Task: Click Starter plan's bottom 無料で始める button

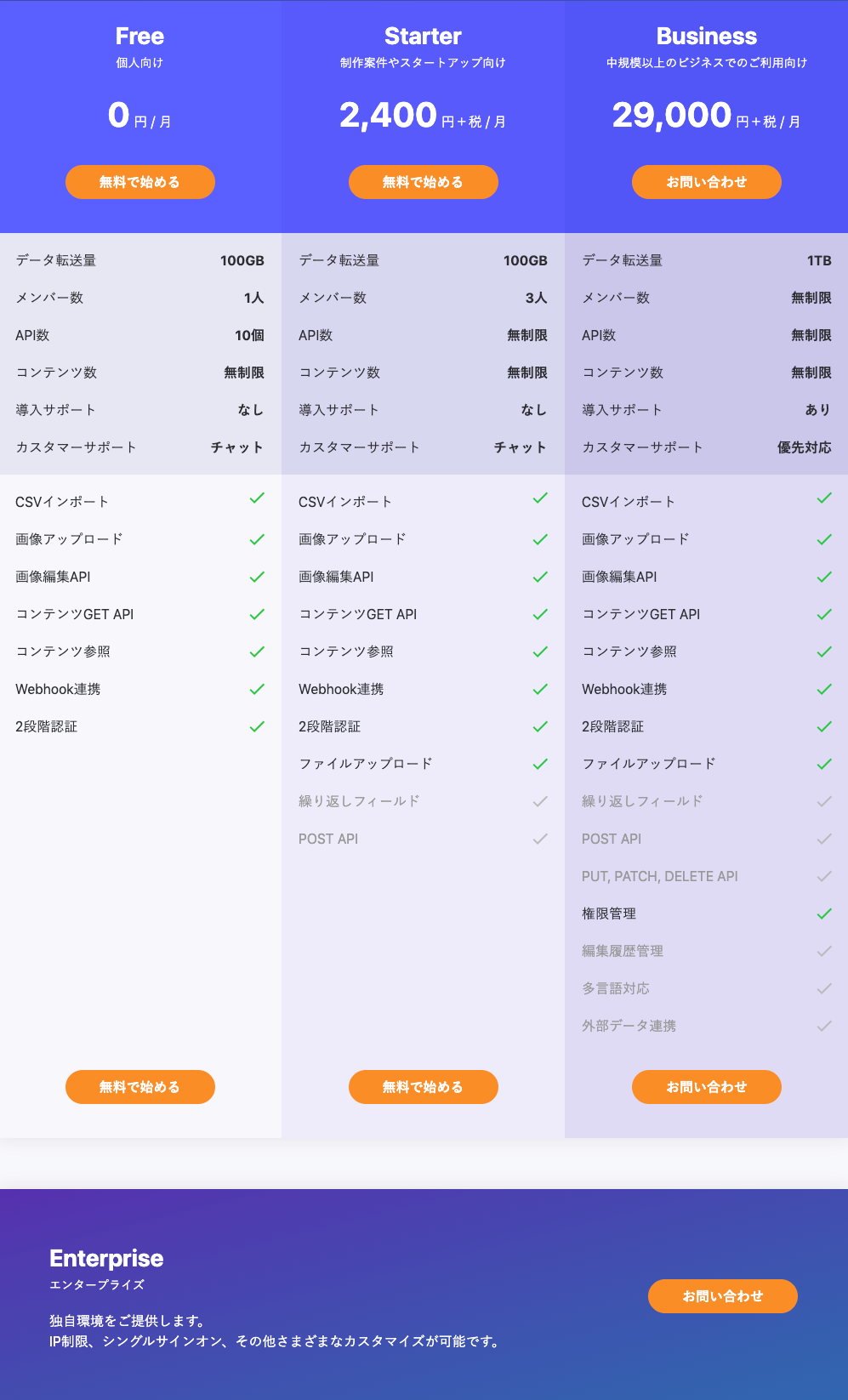Action: coord(424,1087)
